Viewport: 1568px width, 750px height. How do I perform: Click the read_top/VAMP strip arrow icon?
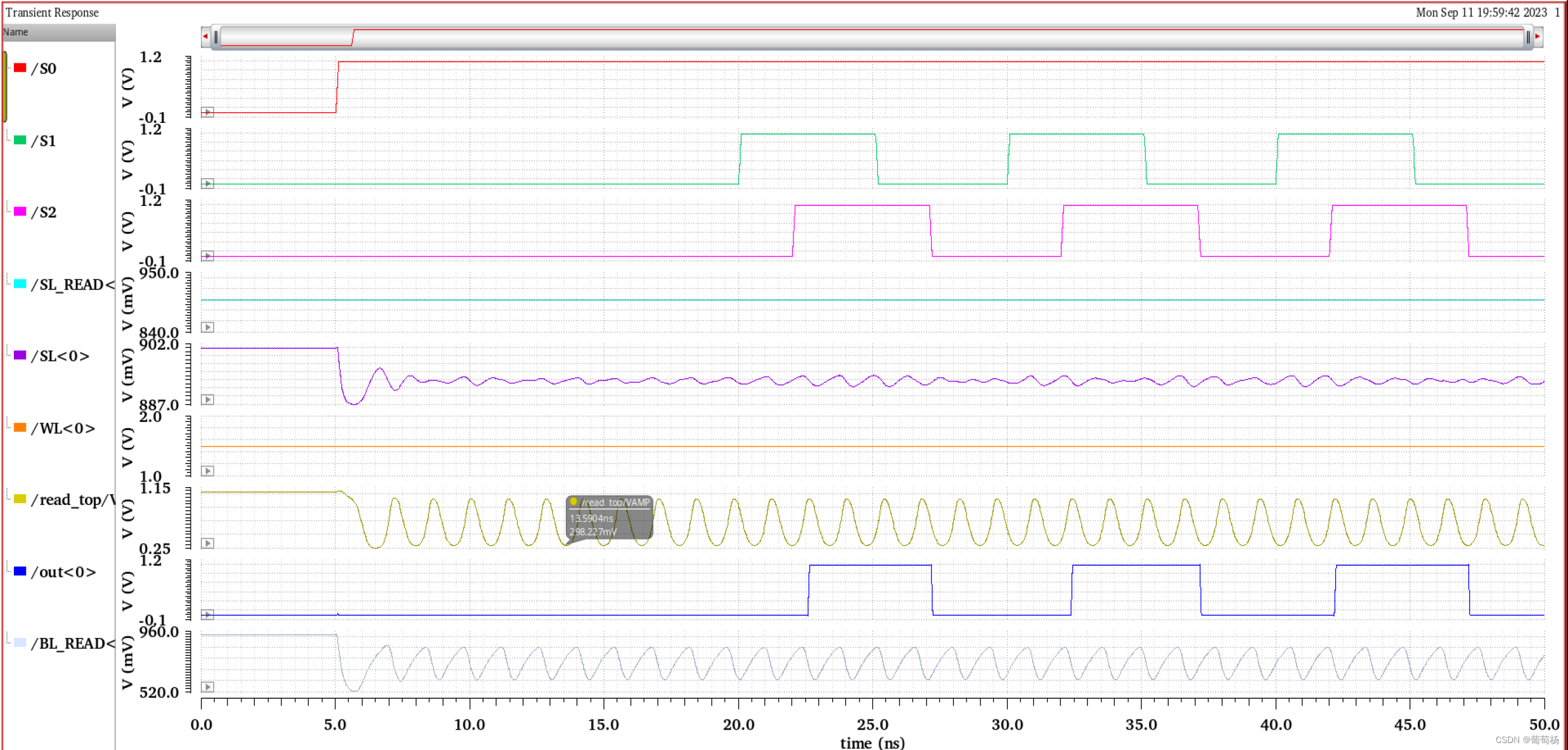click(207, 543)
